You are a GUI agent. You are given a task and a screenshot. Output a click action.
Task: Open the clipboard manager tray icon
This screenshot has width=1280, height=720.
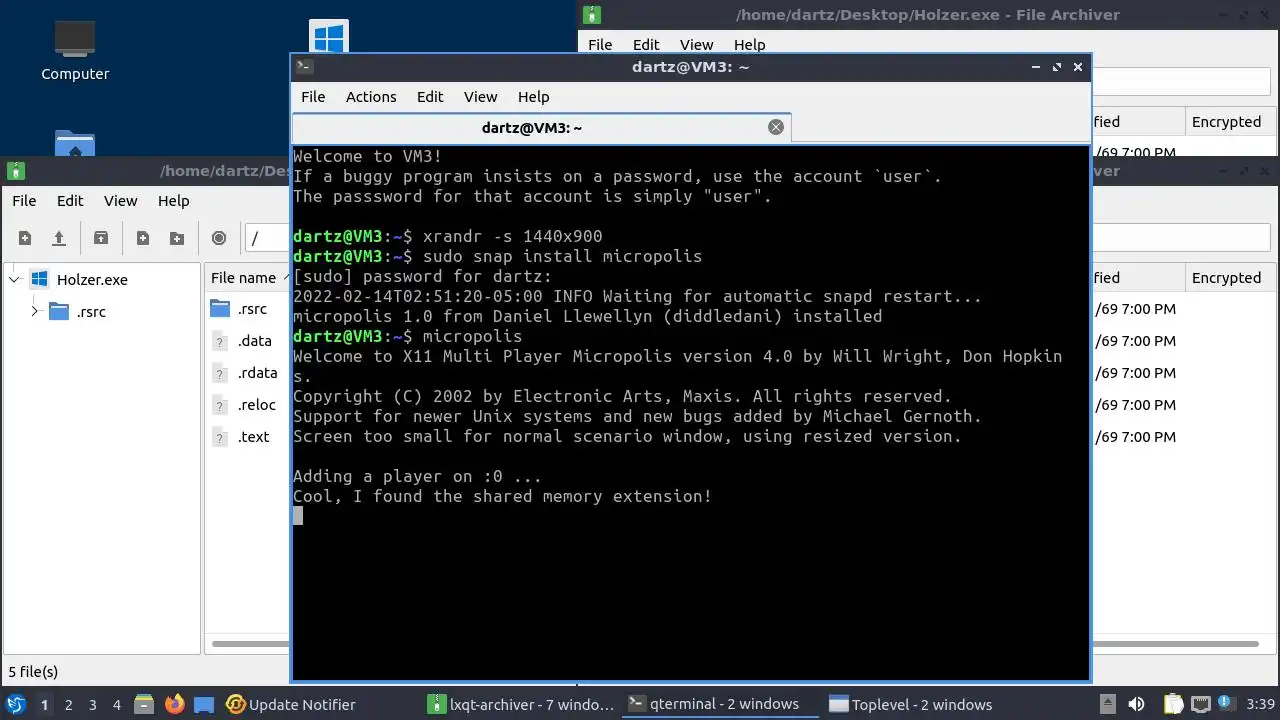point(1173,704)
